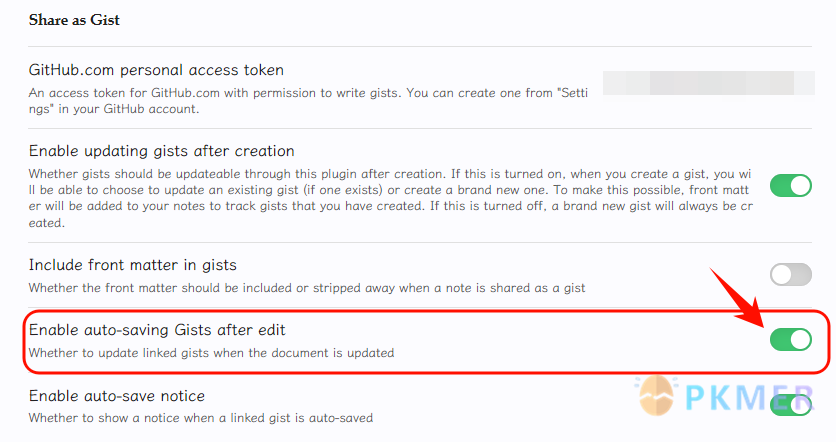The width and height of the screenshot is (836, 442).
Task: Click the GitHub personal access token field
Action: (709, 83)
